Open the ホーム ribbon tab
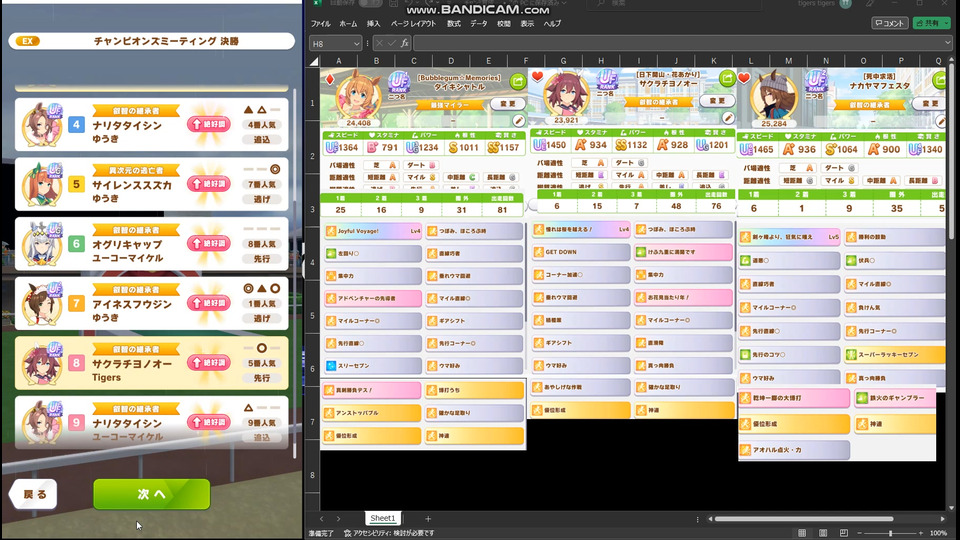The height and width of the screenshot is (540, 960). 348,24
